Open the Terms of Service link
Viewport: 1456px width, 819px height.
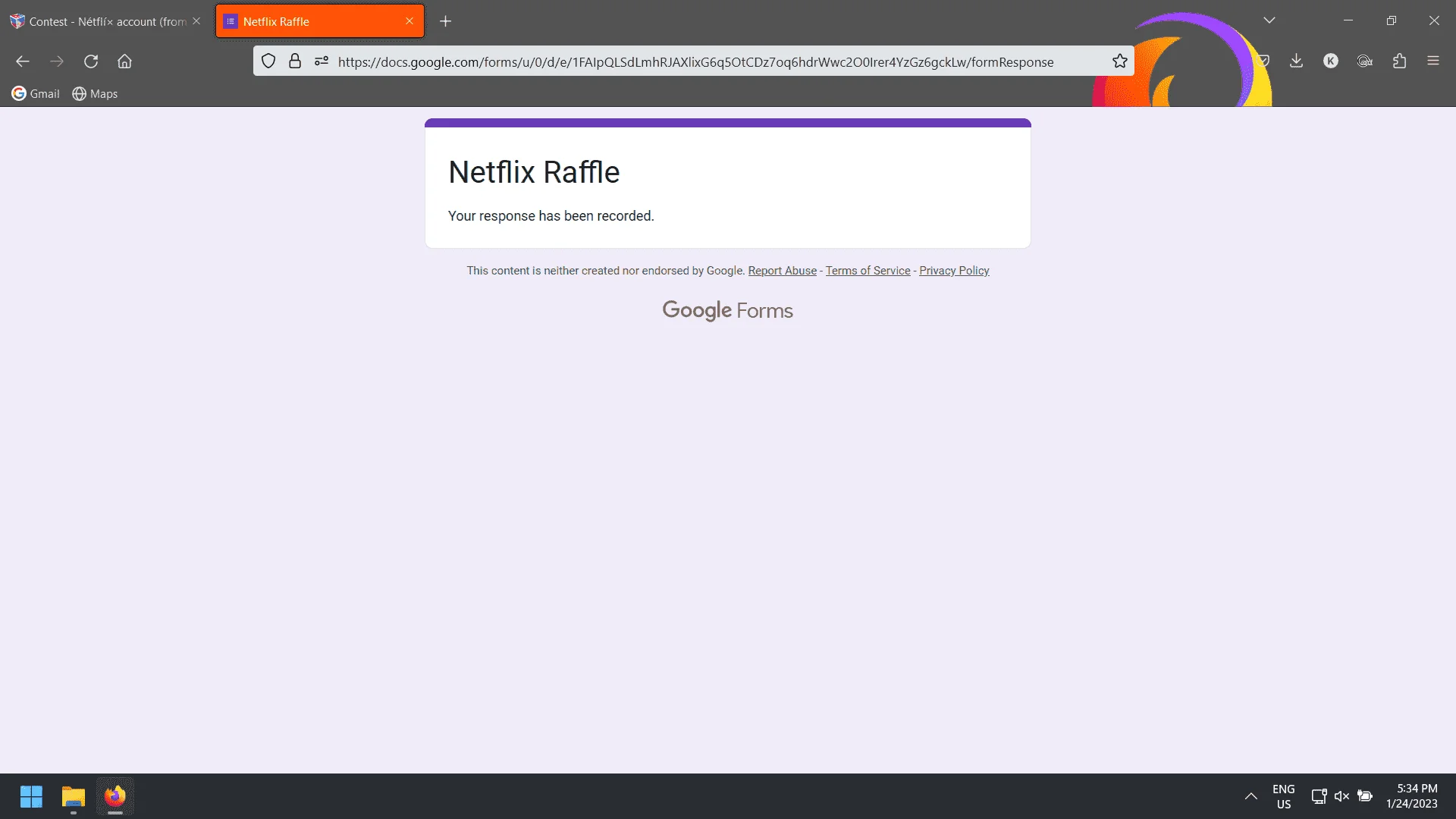pos(868,271)
